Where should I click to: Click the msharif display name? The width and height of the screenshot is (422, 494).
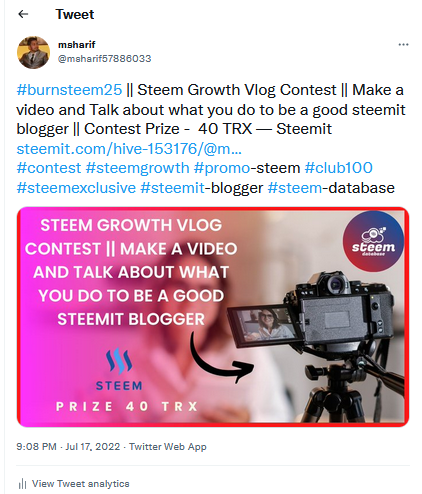tap(77, 44)
